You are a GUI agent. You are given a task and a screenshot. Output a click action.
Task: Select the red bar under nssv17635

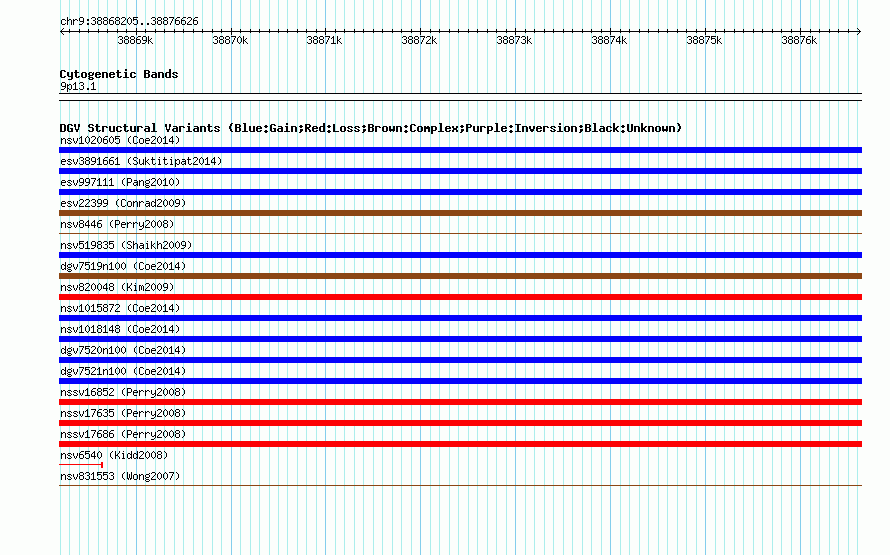[460, 423]
